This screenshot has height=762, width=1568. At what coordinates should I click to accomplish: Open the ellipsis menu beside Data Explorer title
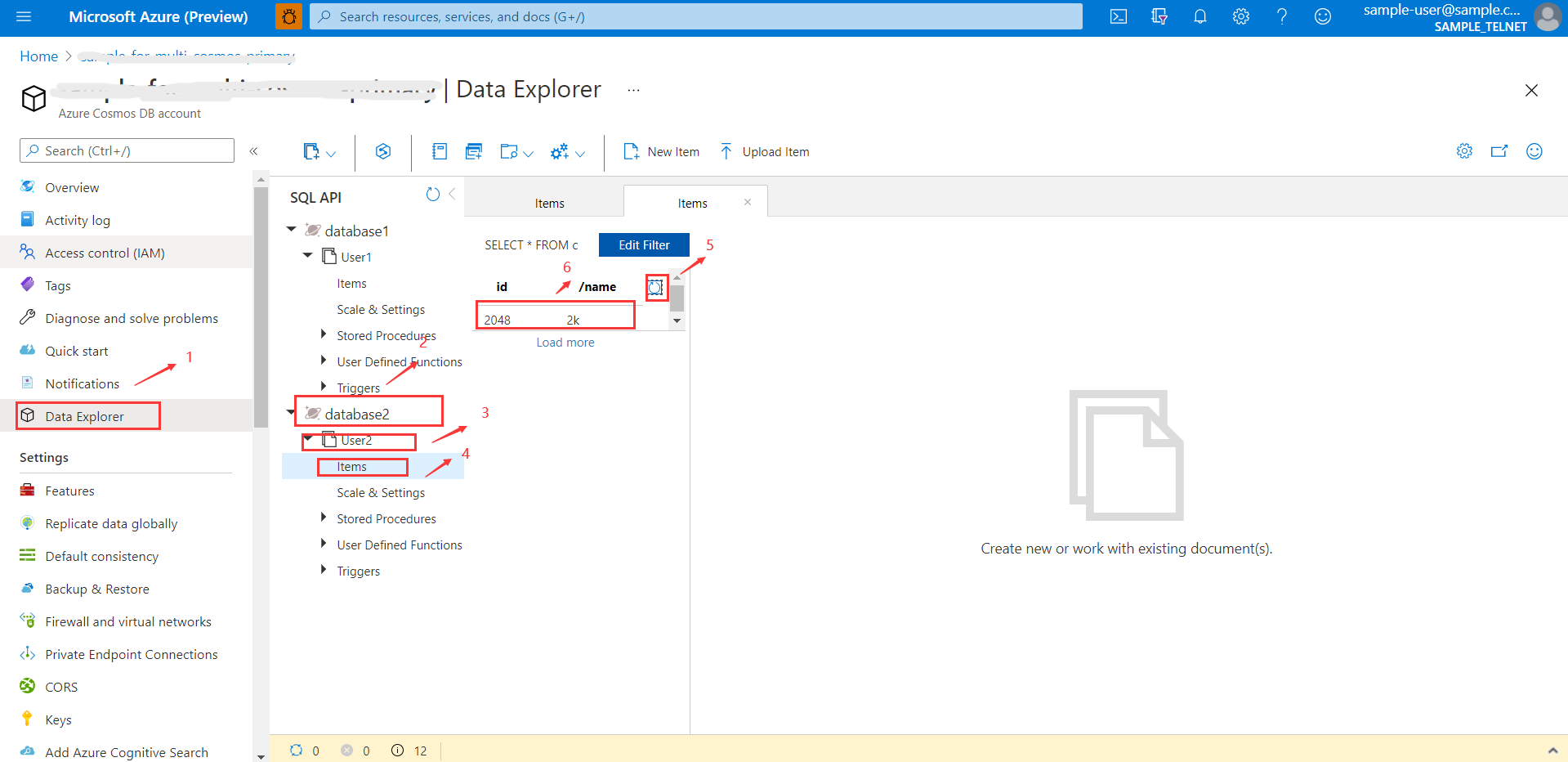click(633, 90)
